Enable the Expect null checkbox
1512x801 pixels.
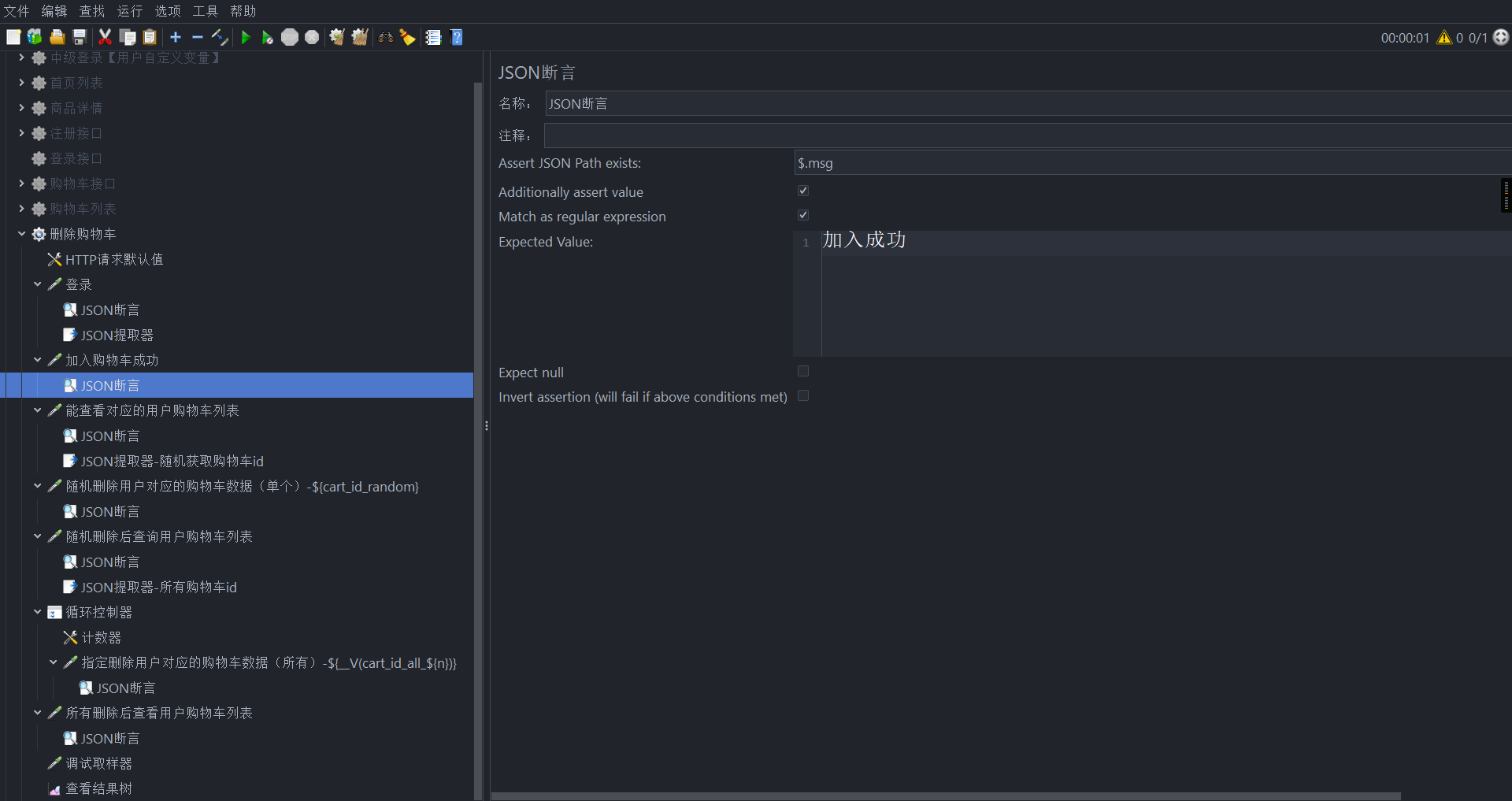click(x=803, y=371)
